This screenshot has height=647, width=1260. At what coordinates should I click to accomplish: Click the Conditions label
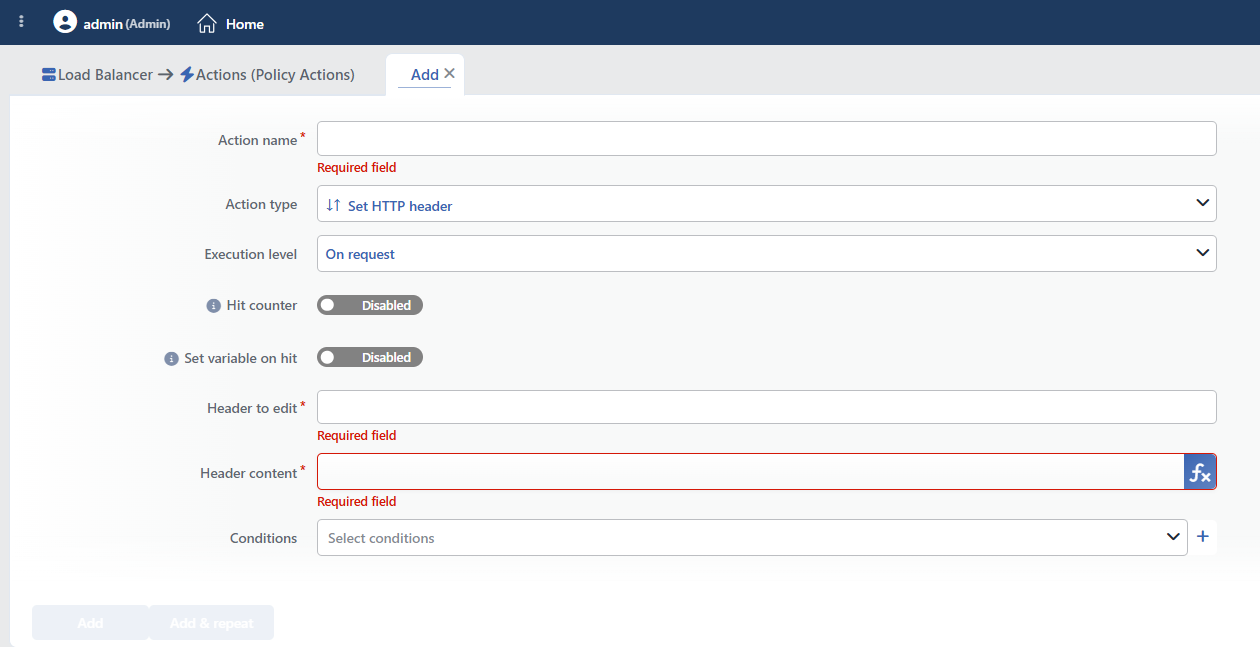(264, 538)
